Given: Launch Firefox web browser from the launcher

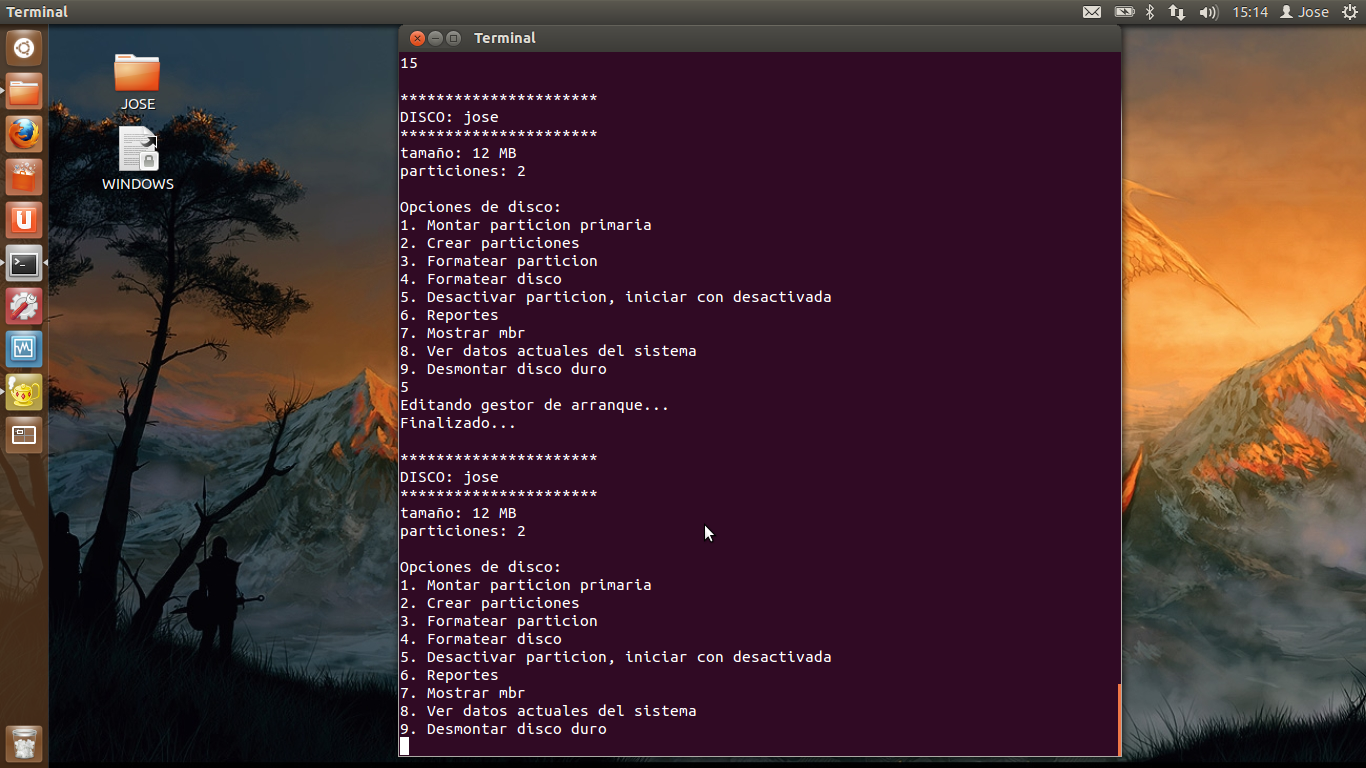Looking at the screenshot, I should pos(24,135).
